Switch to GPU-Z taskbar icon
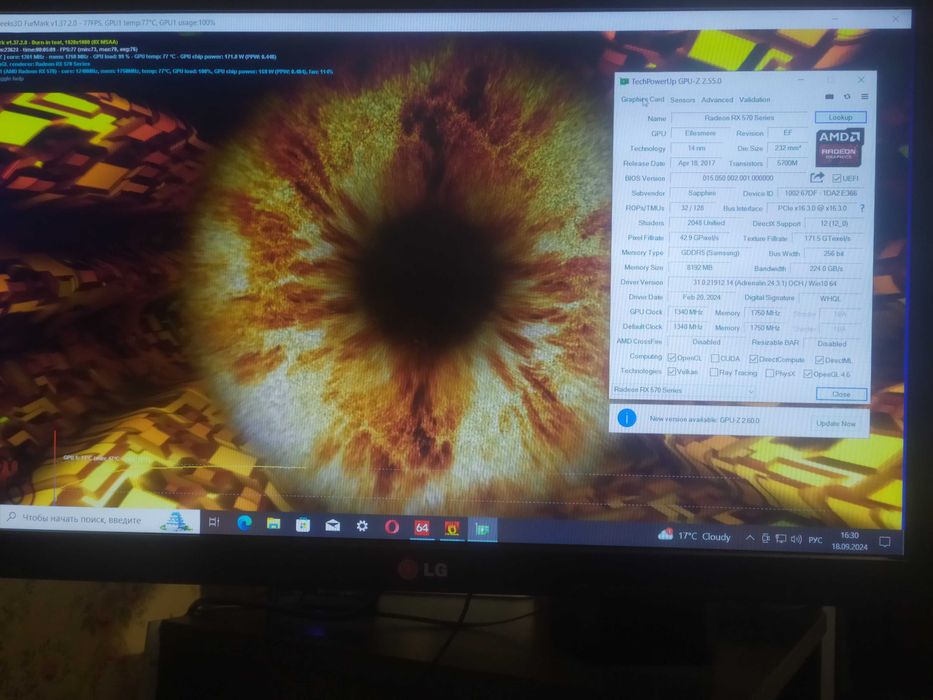Image resolution: width=933 pixels, height=700 pixels. [482, 529]
